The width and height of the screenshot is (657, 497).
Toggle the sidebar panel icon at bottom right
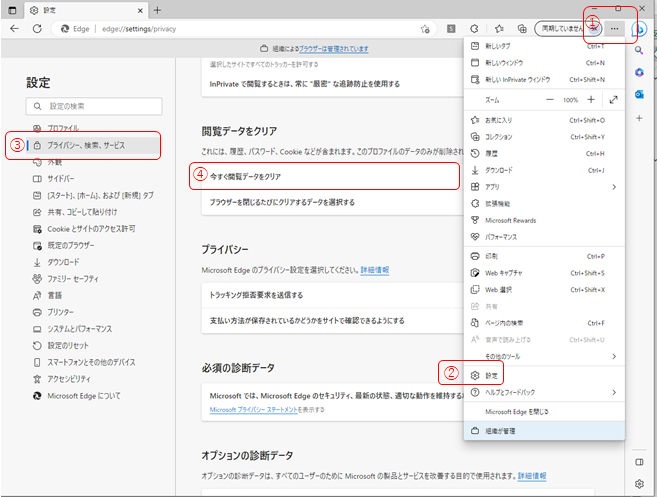point(639,462)
